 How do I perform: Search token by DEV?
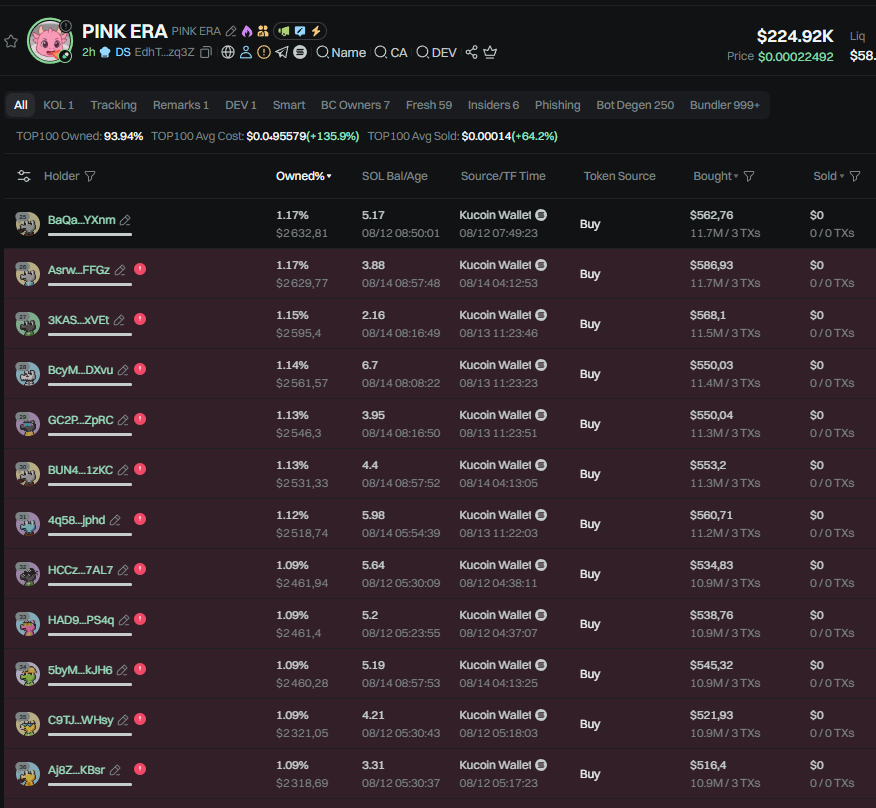tap(437, 53)
